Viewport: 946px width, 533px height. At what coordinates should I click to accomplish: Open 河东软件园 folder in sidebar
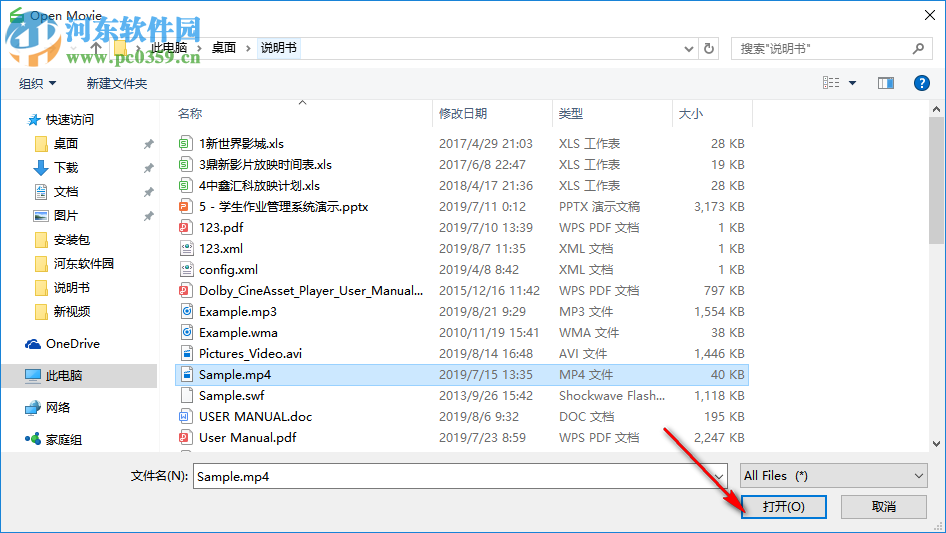[x=74, y=263]
